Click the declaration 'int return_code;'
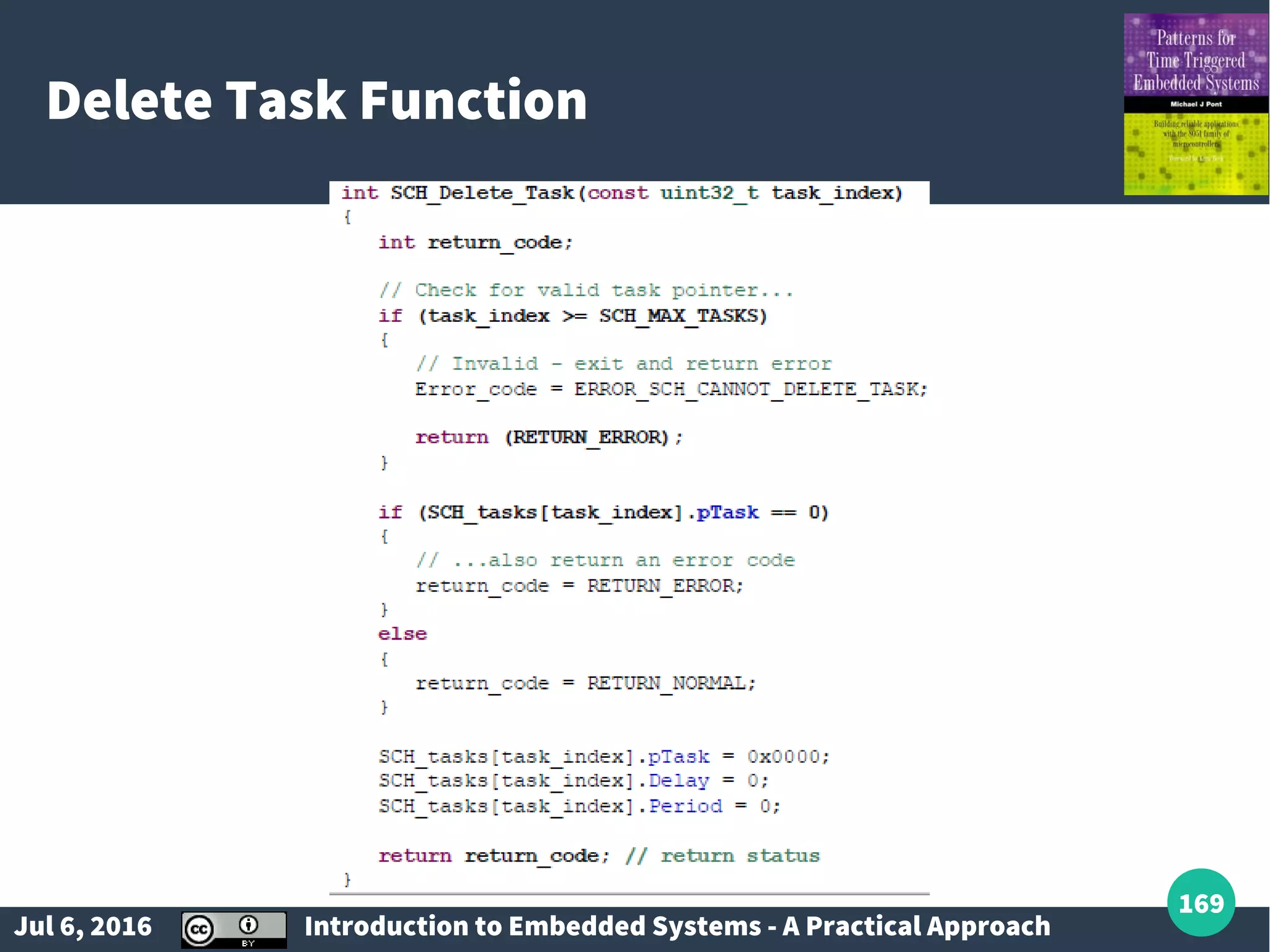Viewport: 1270px width, 952px height. [476, 242]
